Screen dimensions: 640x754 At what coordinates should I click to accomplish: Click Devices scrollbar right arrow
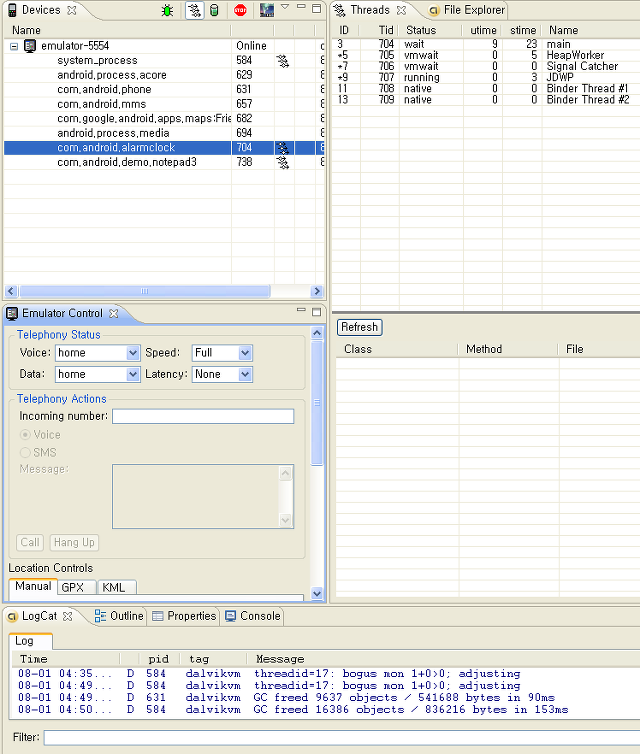coord(316,291)
